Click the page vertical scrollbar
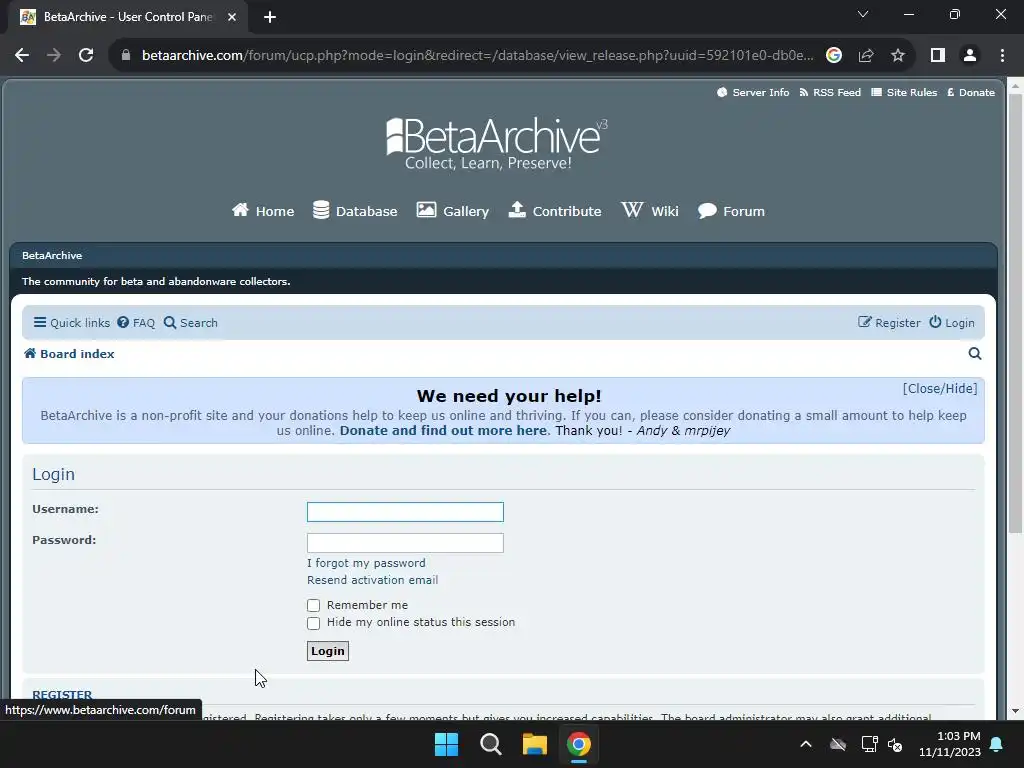This screenshot has width=1024, height=768. tap(1015, 313)
